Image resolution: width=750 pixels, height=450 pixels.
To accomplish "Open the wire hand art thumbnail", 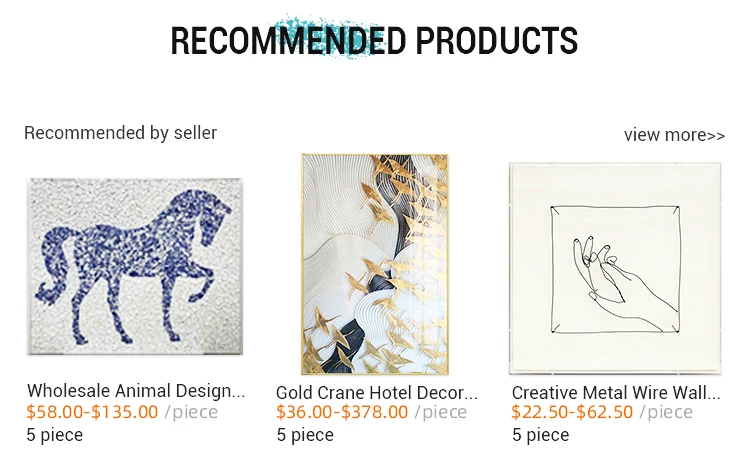I will [x=615, y=268].
